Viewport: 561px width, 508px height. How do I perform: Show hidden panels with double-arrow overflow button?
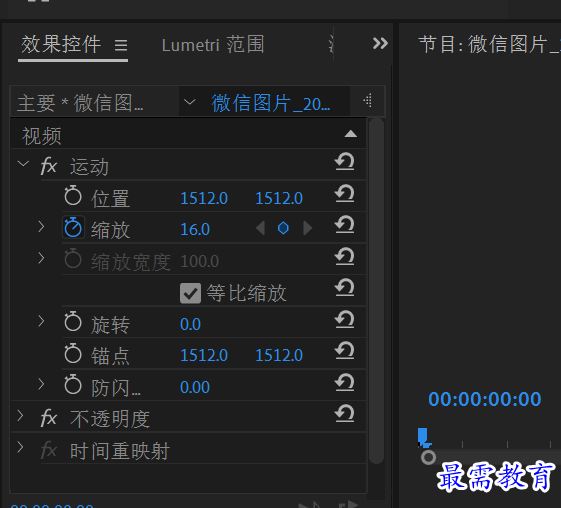point(380,43)
